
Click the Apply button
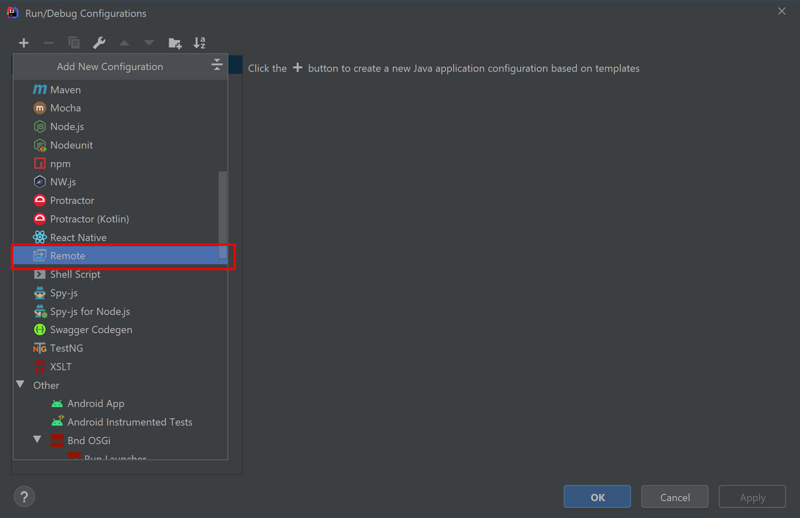pos(752,497)
